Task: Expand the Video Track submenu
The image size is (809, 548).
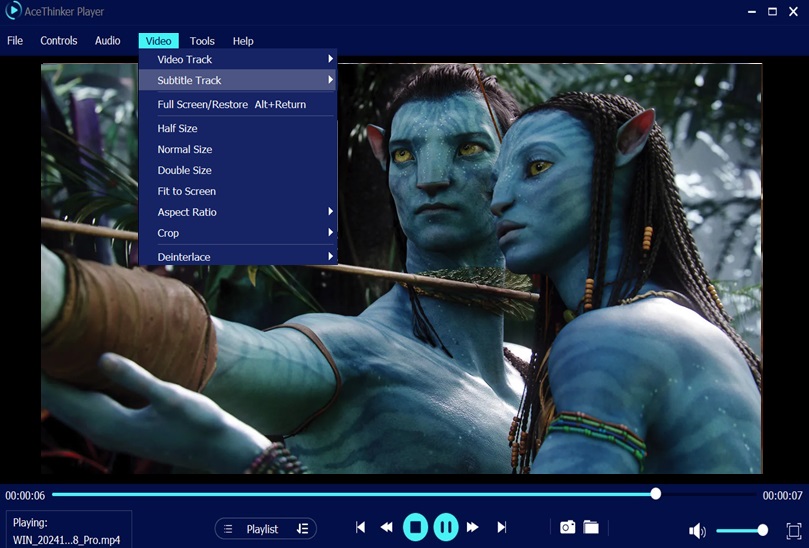Action: click(x=238, y=59)
